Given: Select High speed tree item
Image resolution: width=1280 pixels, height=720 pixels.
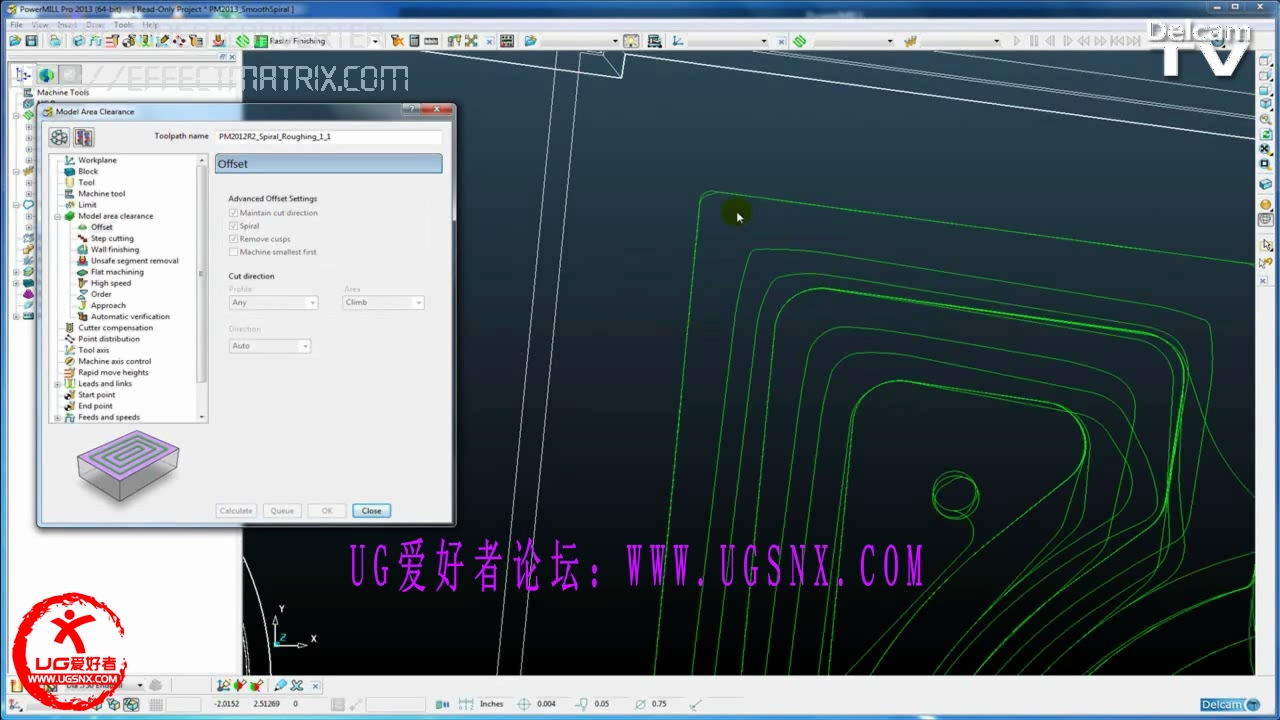Looking at the screenshot, I should pos(110,283).
